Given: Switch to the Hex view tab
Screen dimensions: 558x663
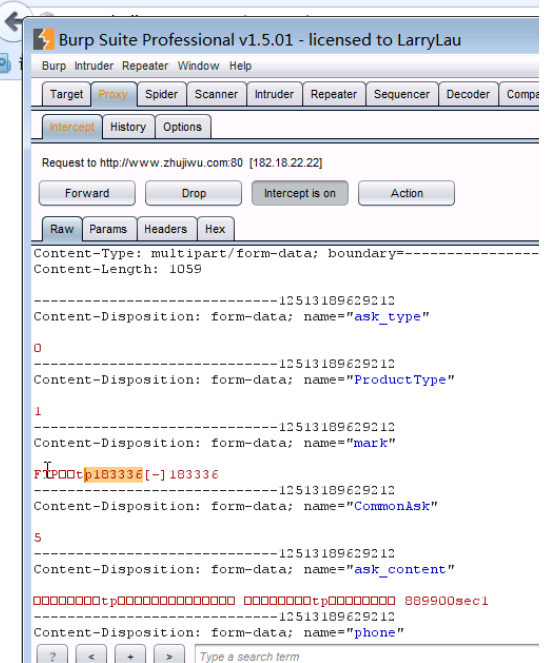Looking at the screenshot, I should pyautogui.click(x=215, y=229).
